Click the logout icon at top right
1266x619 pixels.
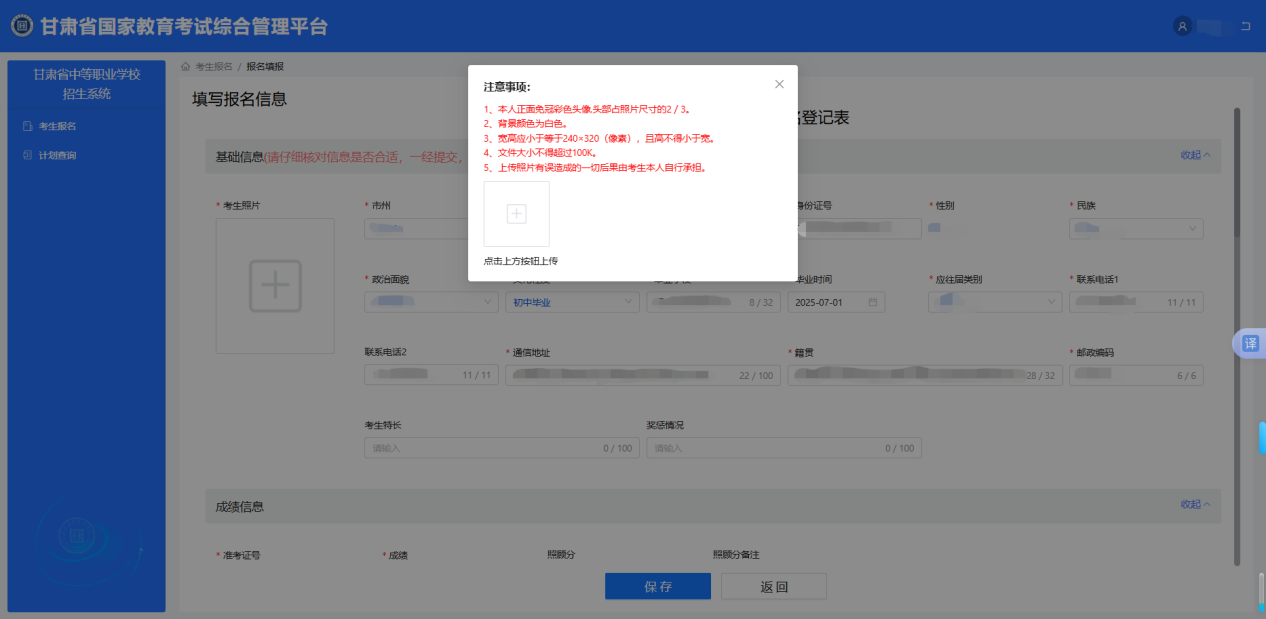click(1245, 27)
